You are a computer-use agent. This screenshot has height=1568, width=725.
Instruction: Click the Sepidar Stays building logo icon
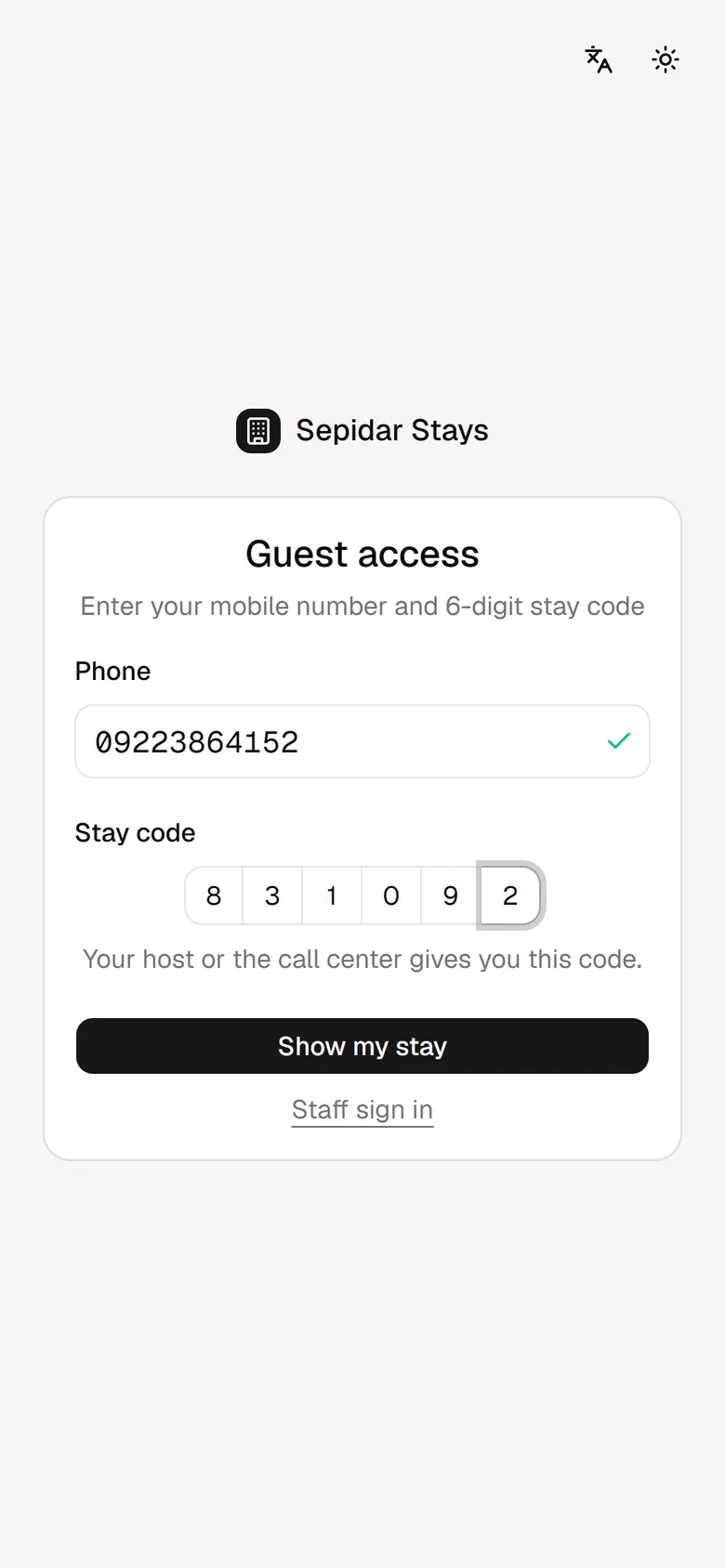[x=258, y=431]
